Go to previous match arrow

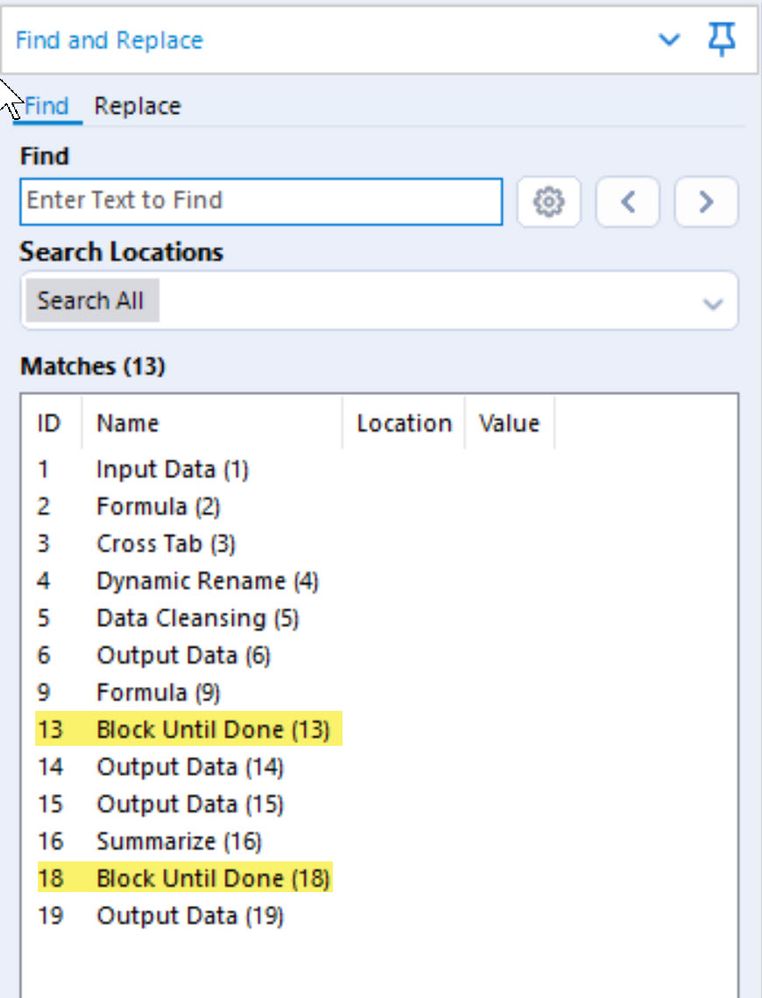point(628,202)
